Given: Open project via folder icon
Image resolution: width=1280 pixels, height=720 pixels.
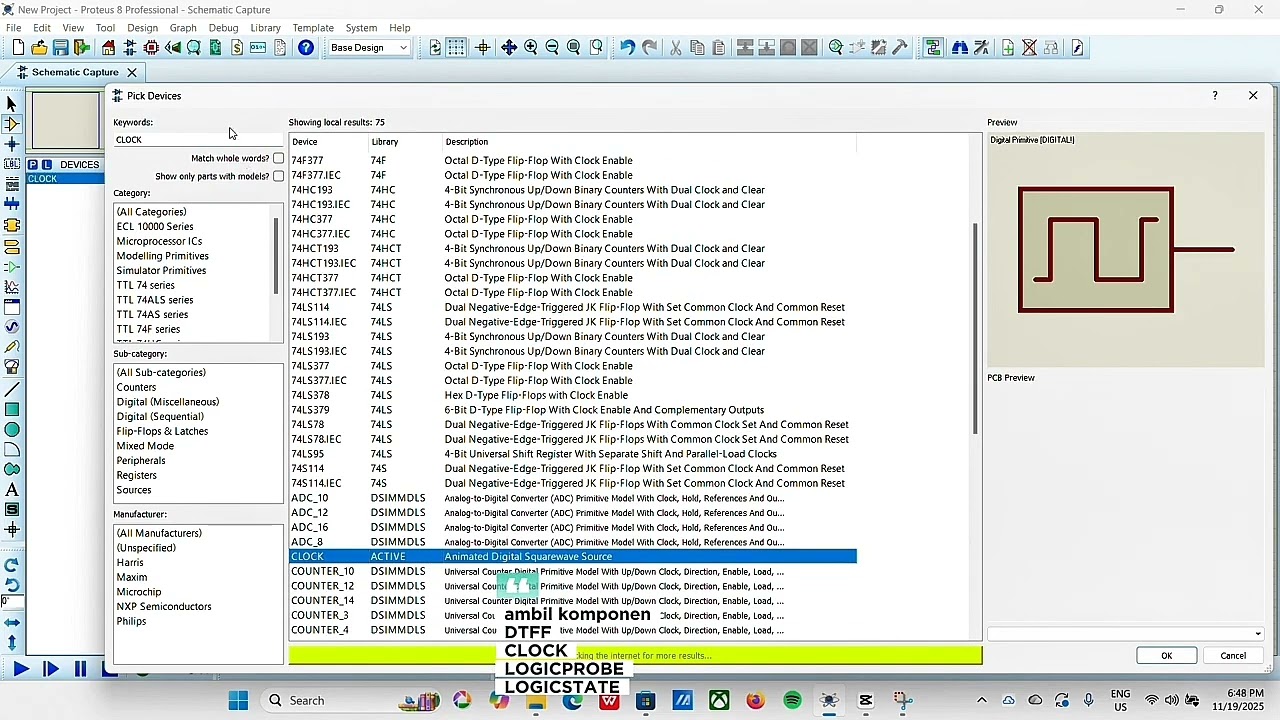Looking at the screenshot, I should point(39,48).
